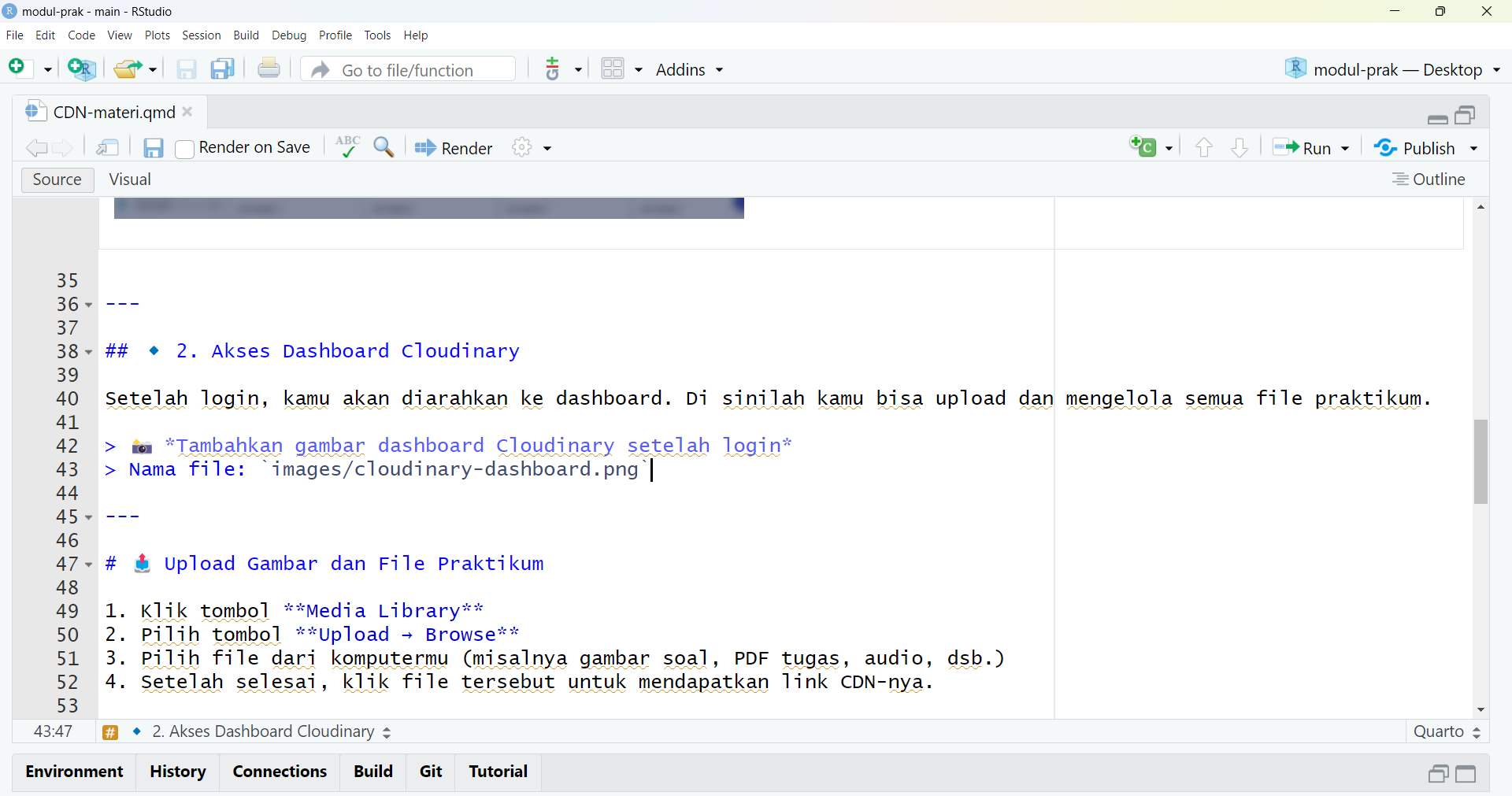
Task: Click the editor back navigation arrow
Action: pos(36,148)
